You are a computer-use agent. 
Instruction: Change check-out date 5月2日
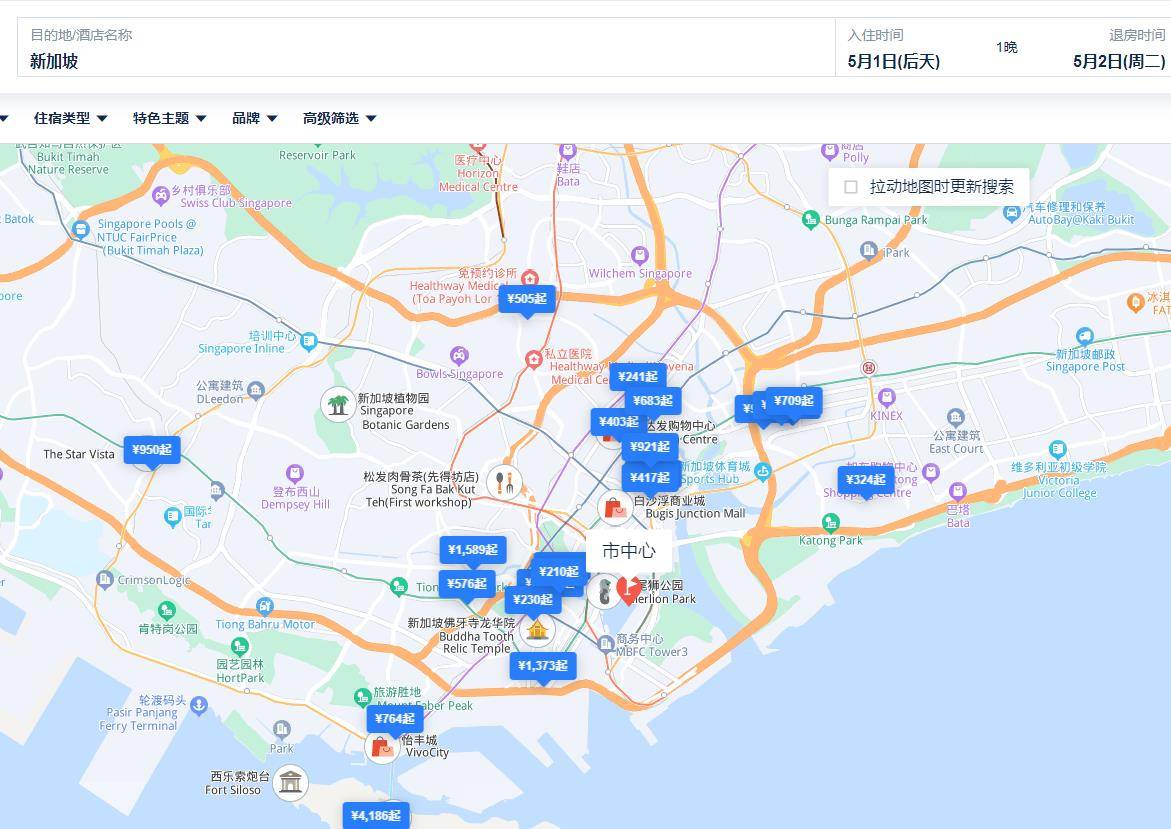click(1118, 61)
